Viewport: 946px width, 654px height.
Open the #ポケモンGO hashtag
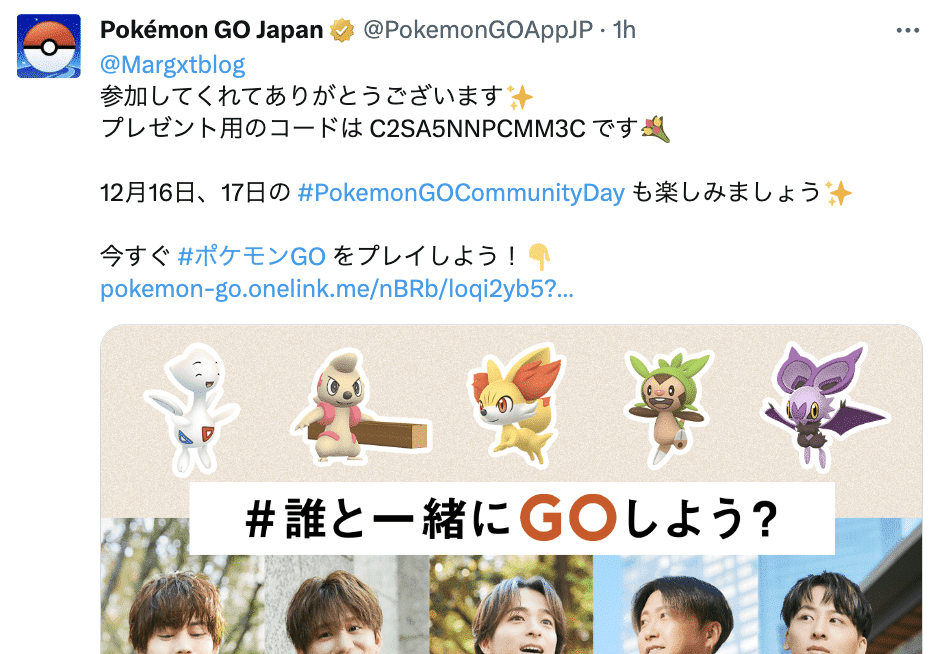[252, 256]
